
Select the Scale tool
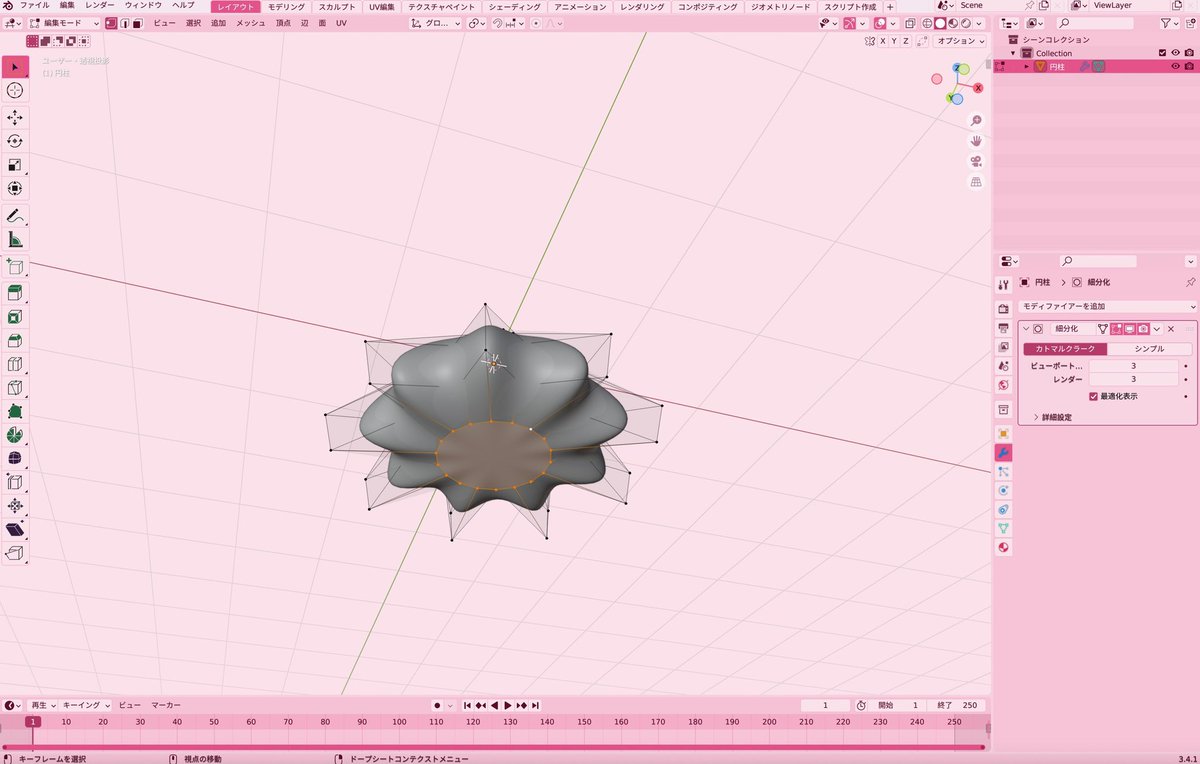click(15, 165)
